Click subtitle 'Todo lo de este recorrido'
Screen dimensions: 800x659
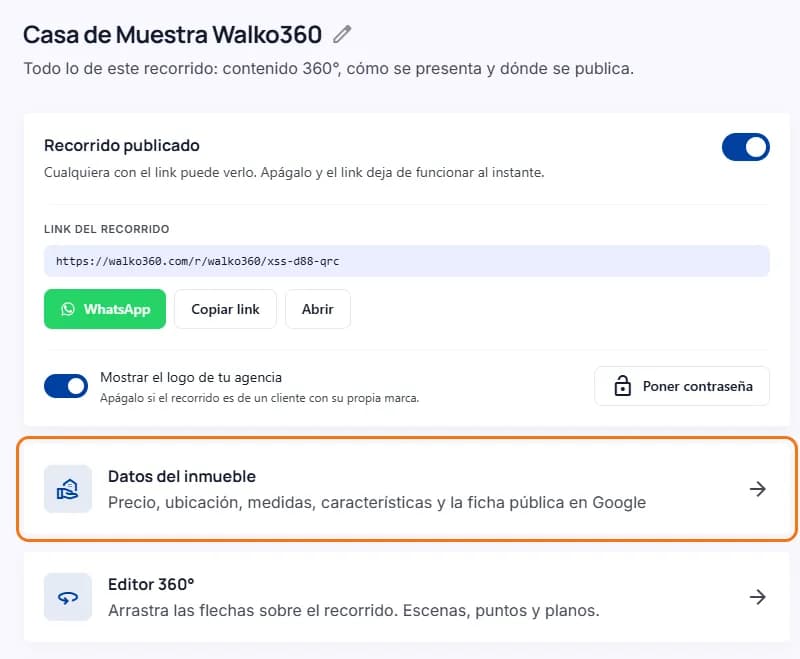click(x=120, y=68)
